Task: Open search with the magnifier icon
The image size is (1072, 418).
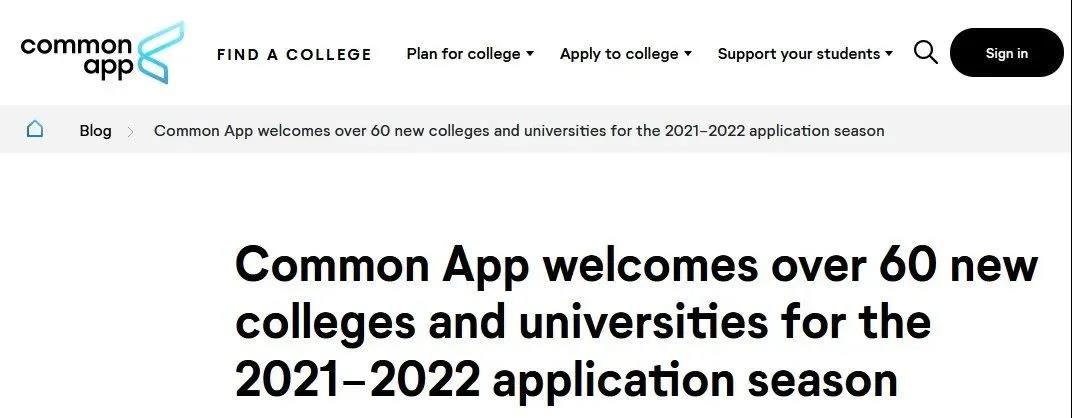Action: click(925, 53)
